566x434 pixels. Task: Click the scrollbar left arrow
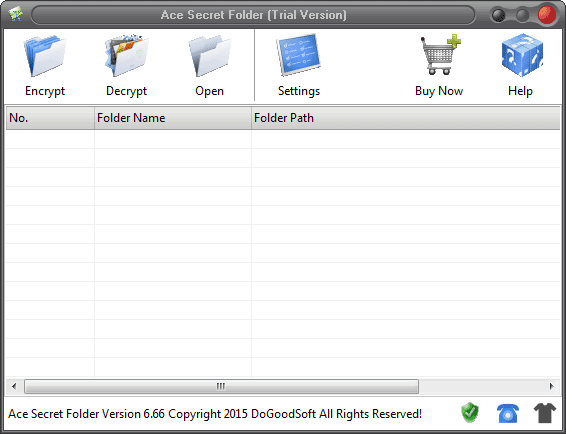tap(14, 386)
